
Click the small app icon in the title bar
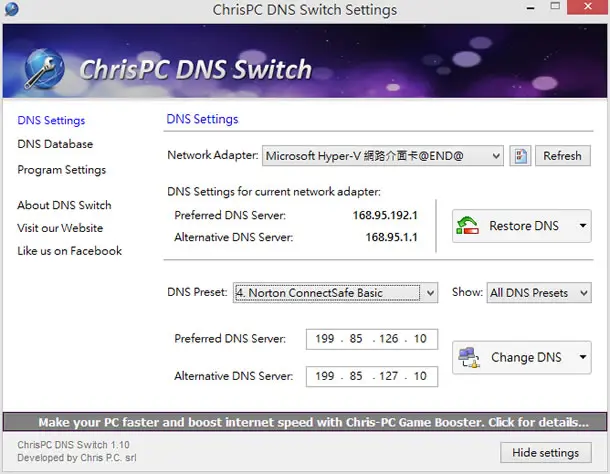click(x=11, y=9)
